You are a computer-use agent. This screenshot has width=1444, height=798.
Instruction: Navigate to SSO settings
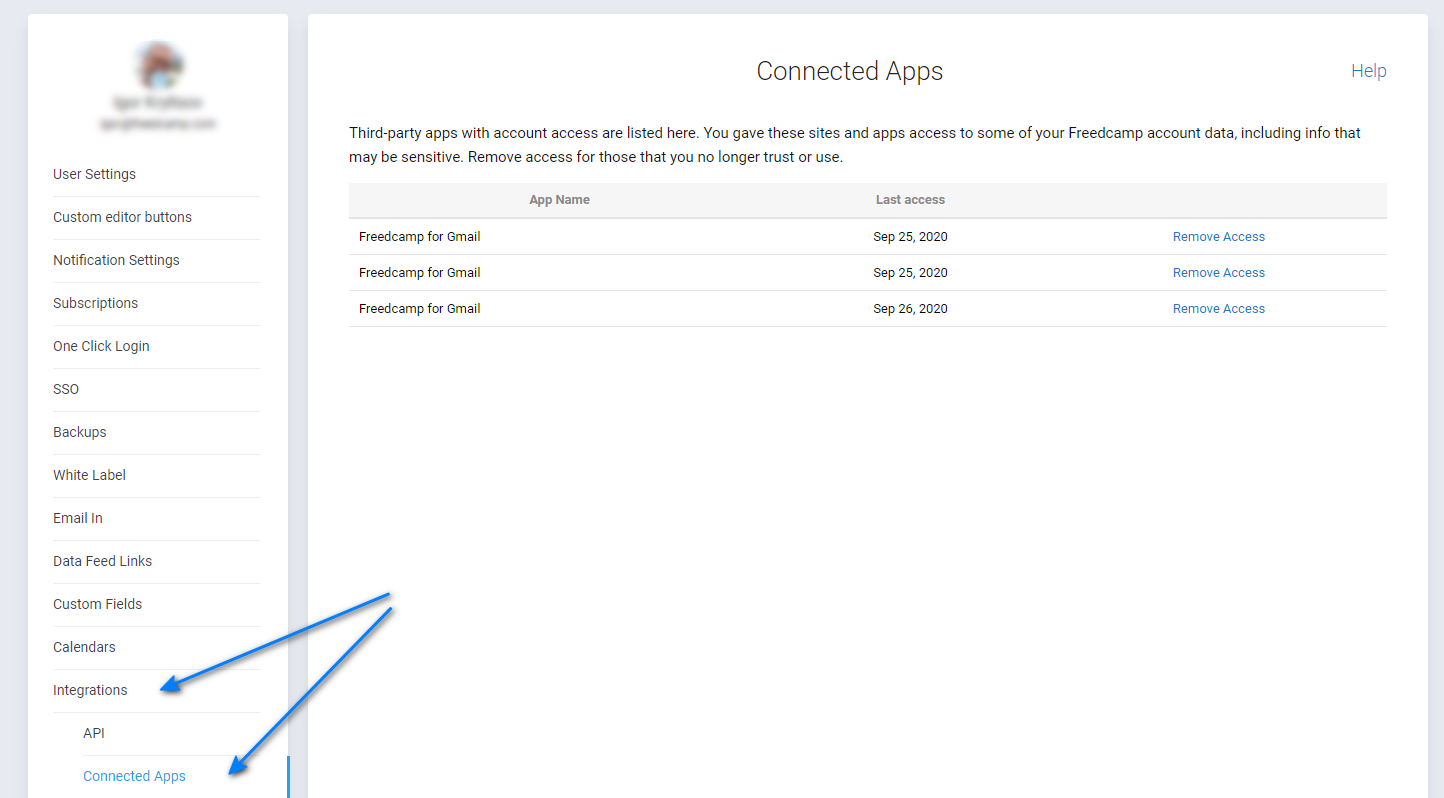pyautogui.click(x=66, y=389)
